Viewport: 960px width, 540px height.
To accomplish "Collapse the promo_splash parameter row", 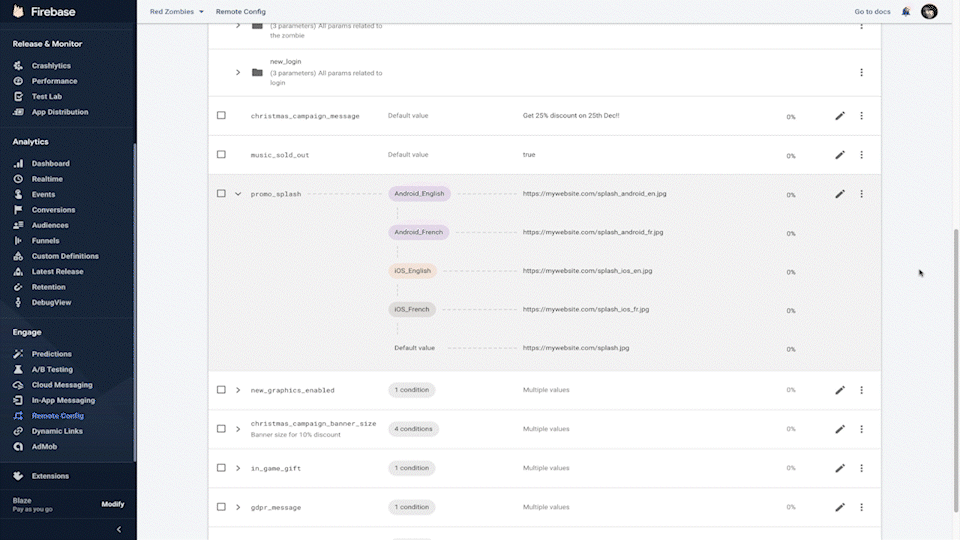I will [238, 194].
